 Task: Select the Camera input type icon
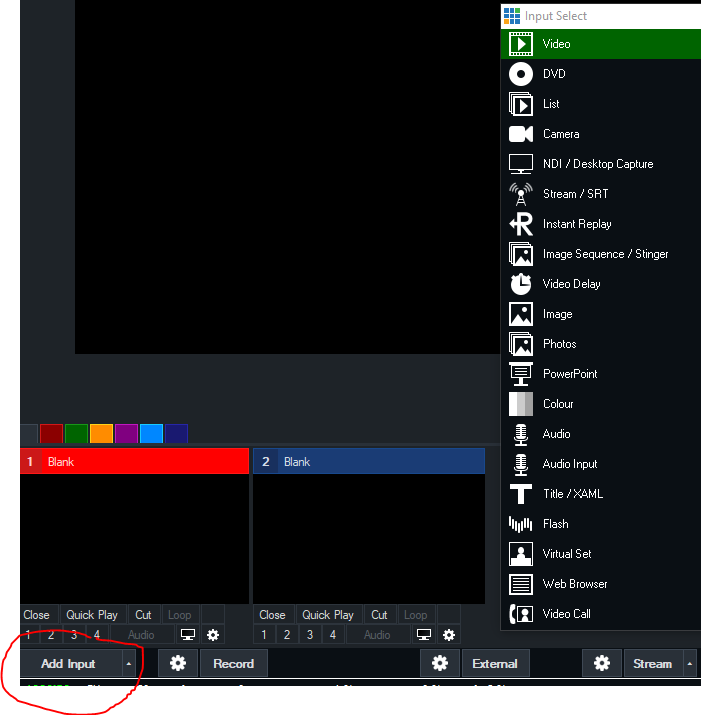pos(520,134)
